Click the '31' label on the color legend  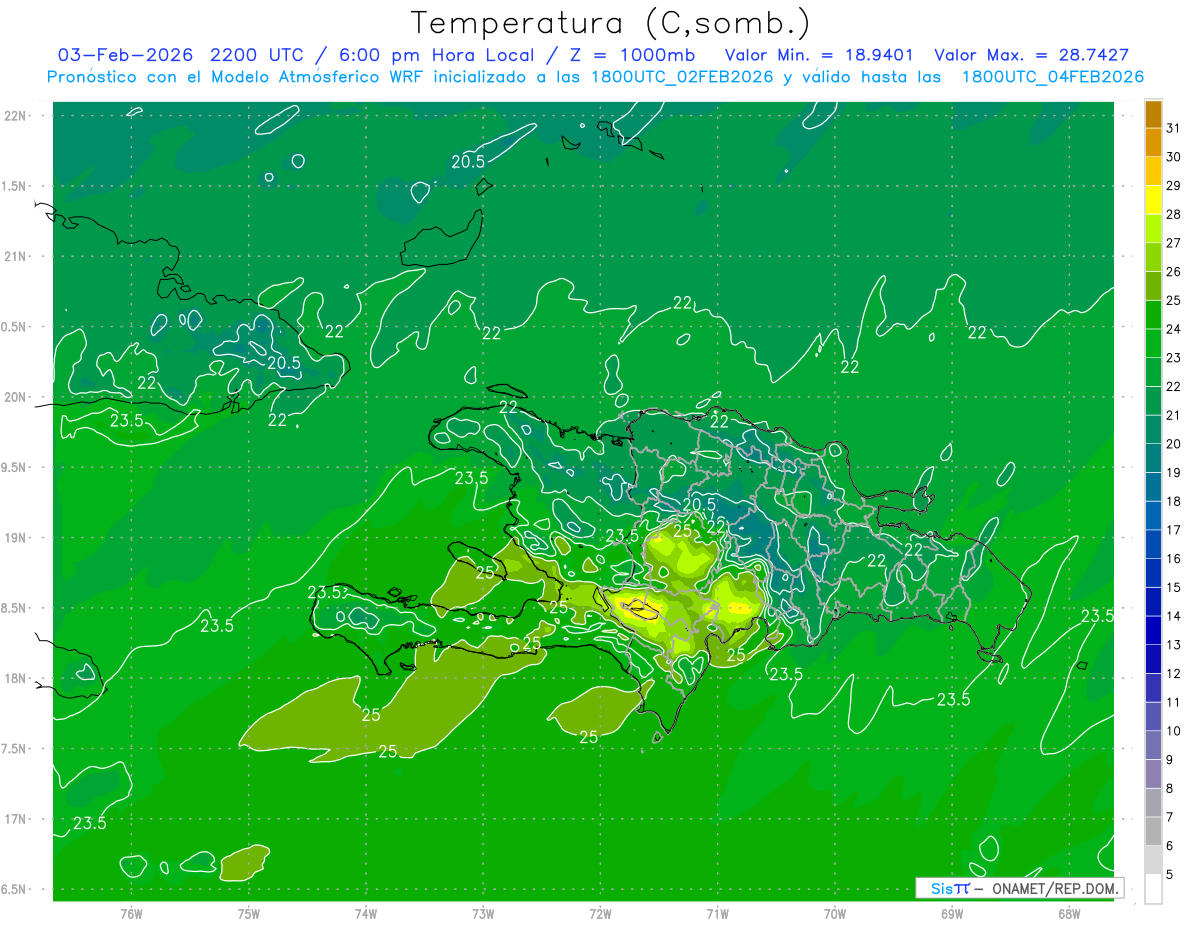point(1173,128)
